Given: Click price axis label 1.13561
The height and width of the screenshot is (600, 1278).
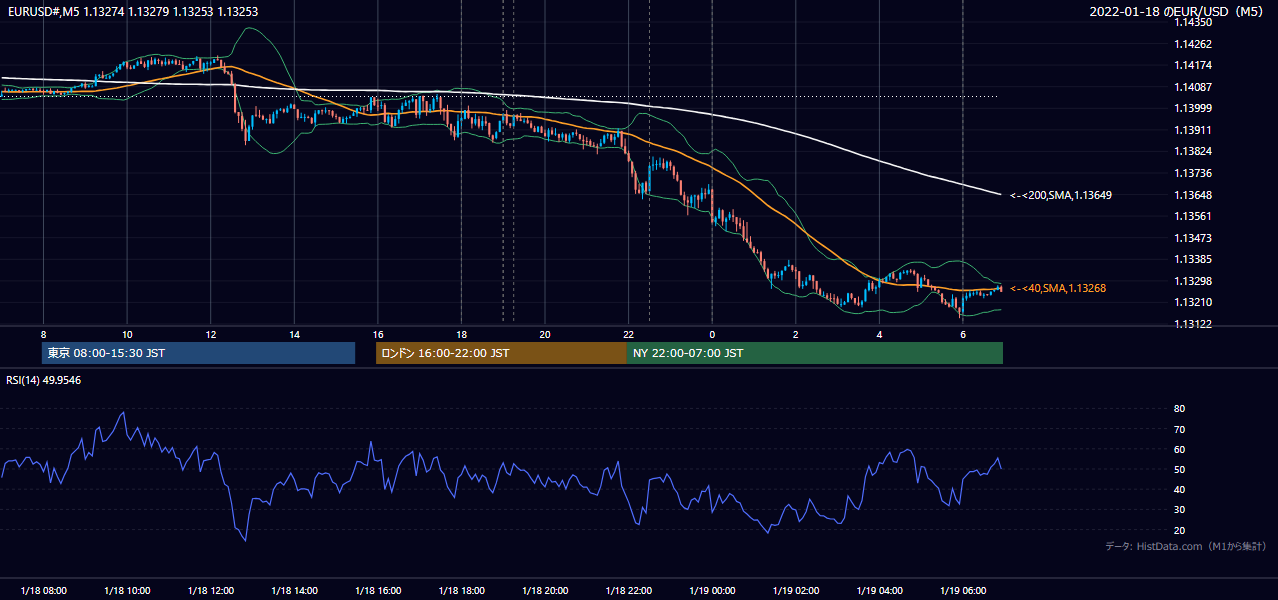Looking at the screenshot, I should pyautogui.click(x=1193, y=216).
